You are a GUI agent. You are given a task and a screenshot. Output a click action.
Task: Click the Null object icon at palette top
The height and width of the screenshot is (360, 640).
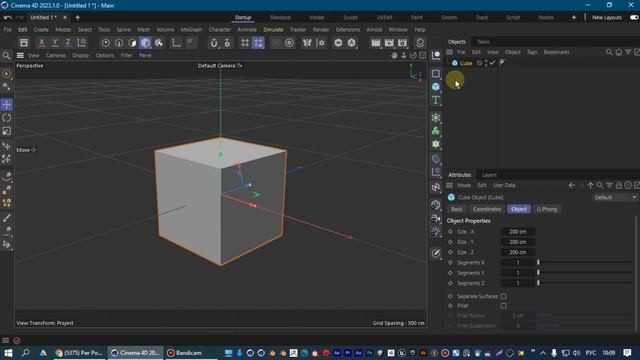(x=436, y=56)
